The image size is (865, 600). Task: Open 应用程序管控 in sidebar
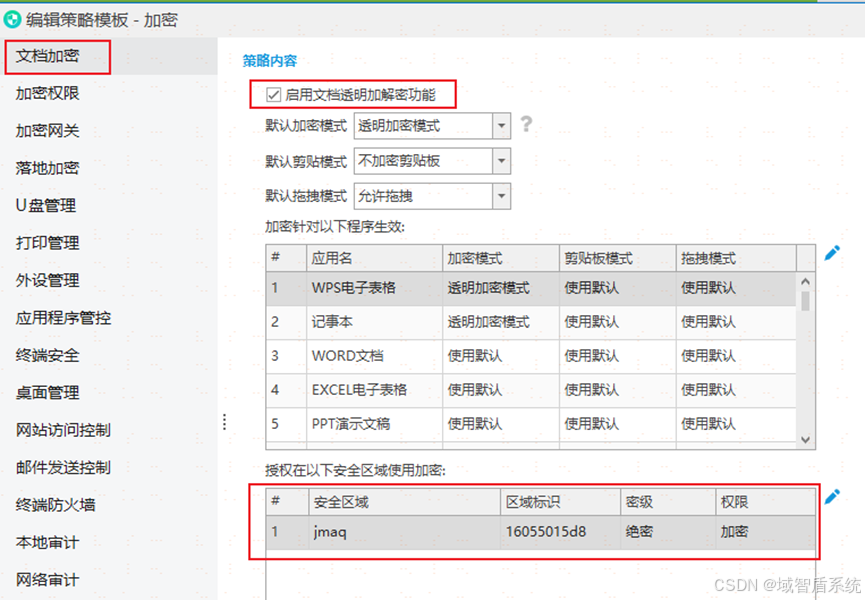coord(64,318)
